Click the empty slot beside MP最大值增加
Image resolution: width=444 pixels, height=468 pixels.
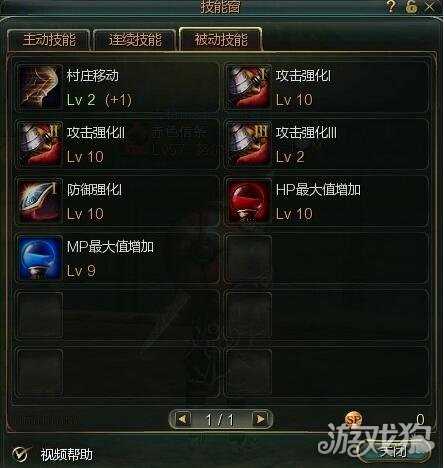point(326,258)
